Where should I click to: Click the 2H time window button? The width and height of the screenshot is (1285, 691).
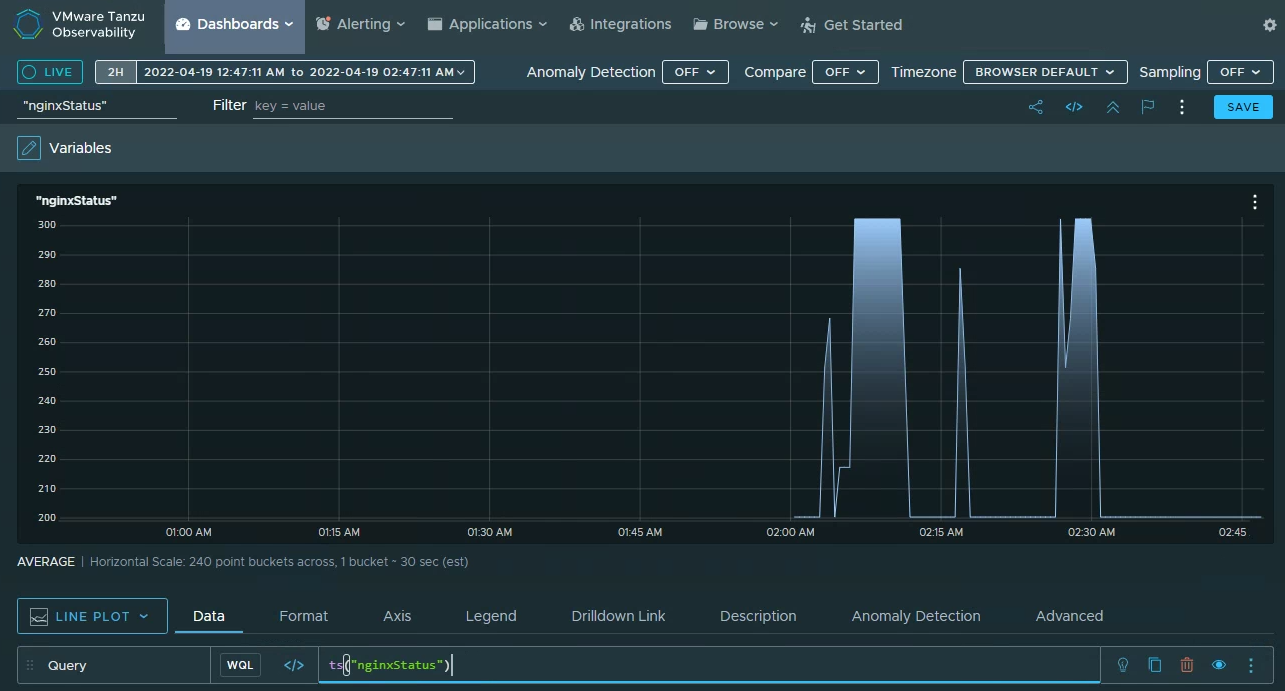pos(116,72)
